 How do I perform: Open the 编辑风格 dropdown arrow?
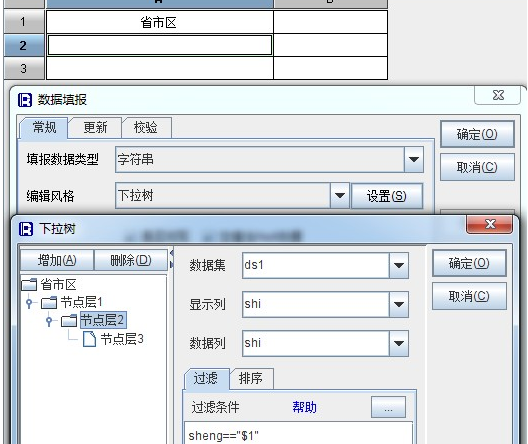pos(340,195)
